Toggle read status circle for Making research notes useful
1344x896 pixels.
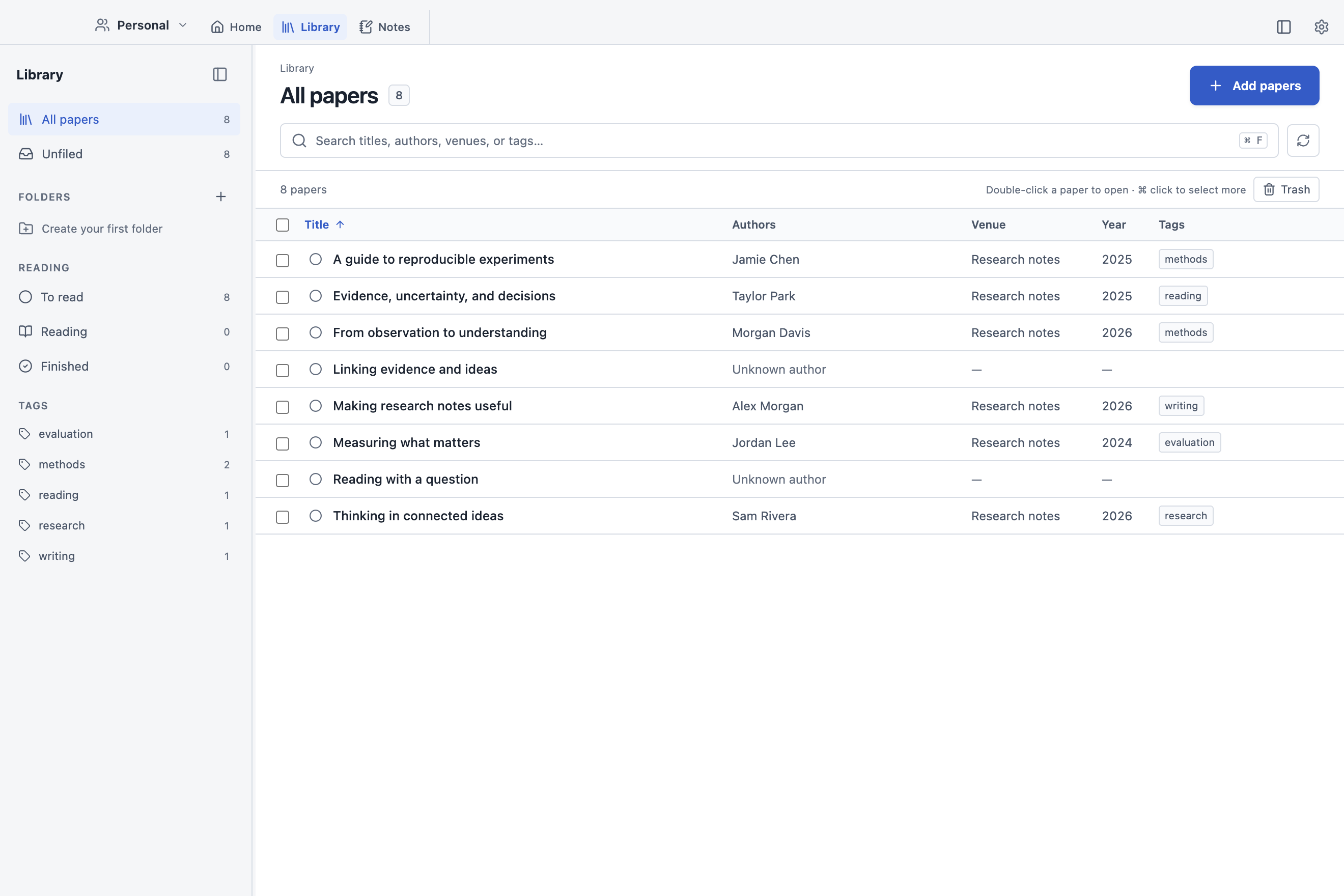tap(316, 406)
